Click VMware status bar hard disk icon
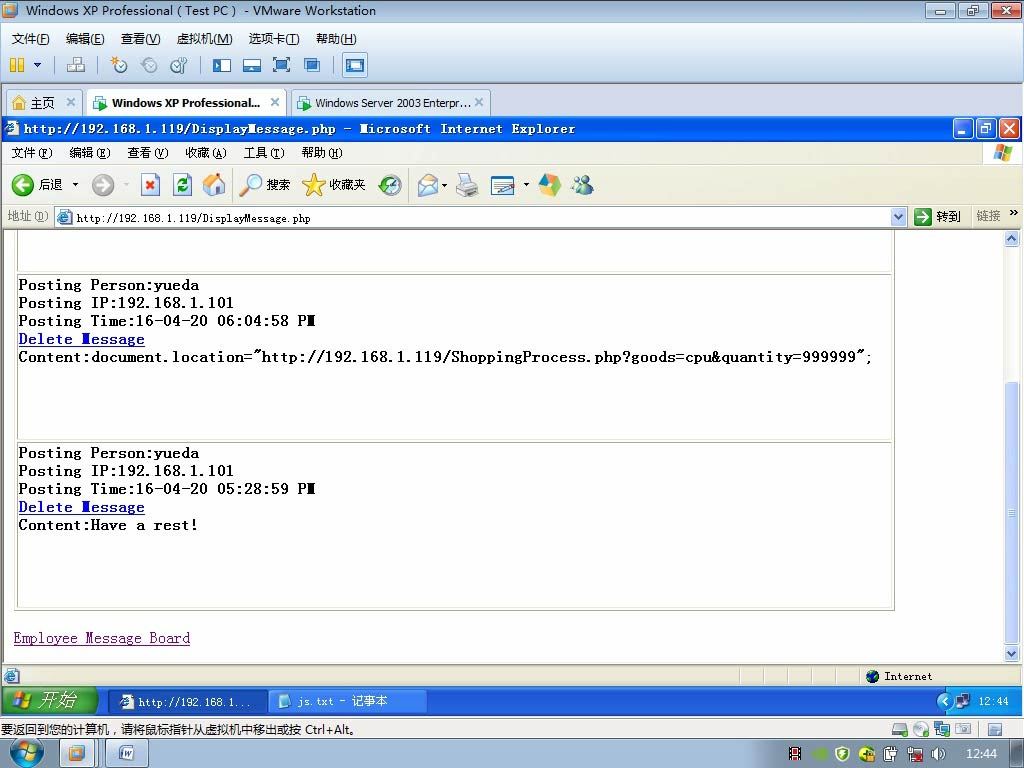1024x768 pixels. (899, 729)
